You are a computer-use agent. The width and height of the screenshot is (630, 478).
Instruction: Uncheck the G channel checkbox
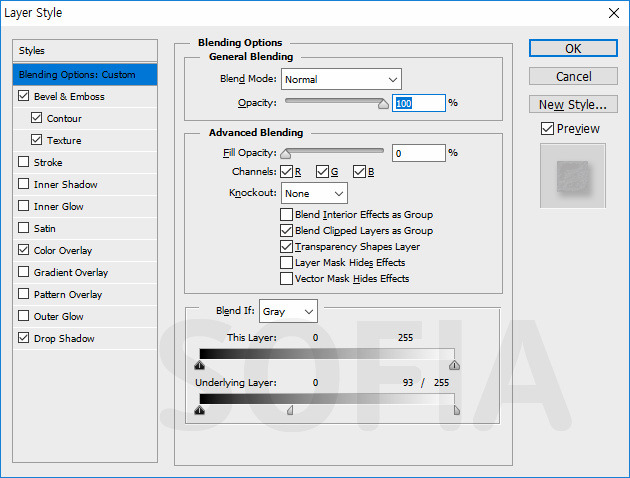coord(322,172)
